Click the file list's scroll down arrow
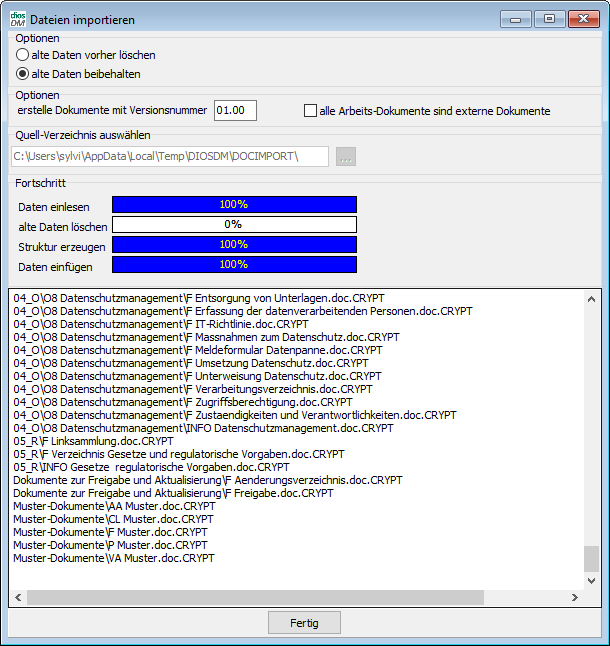This screenshot has width=610, height=646. click(592, 582)
